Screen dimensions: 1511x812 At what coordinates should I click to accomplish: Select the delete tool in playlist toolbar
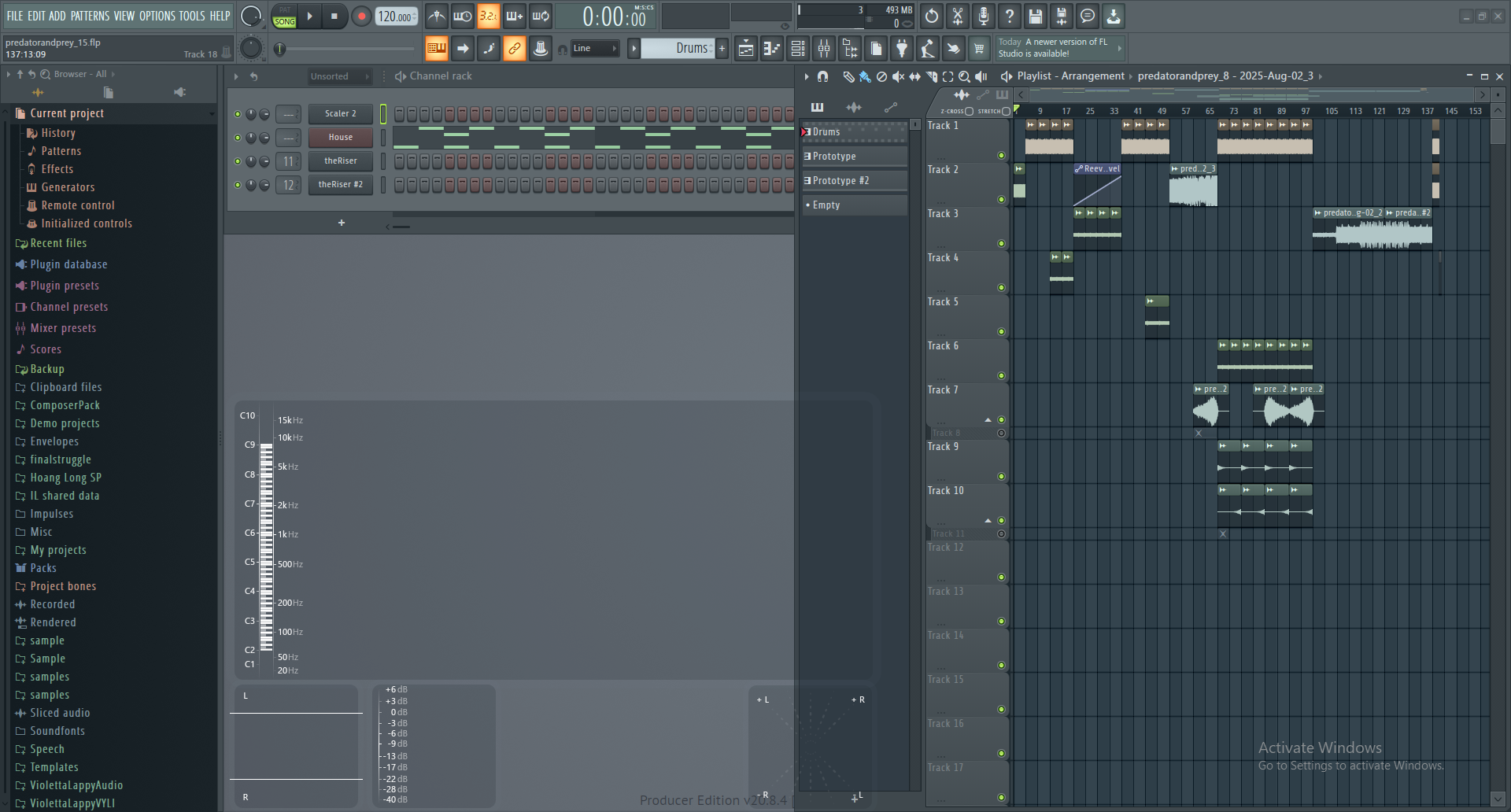pyautogui.click(x=881, y=76)
